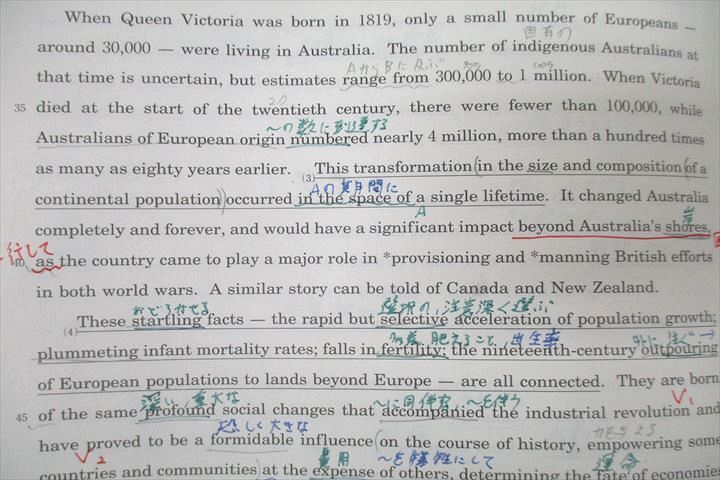720x480 pixels.
Task: Click the underlined word "outpouring"
Action: tap(679, 350)
